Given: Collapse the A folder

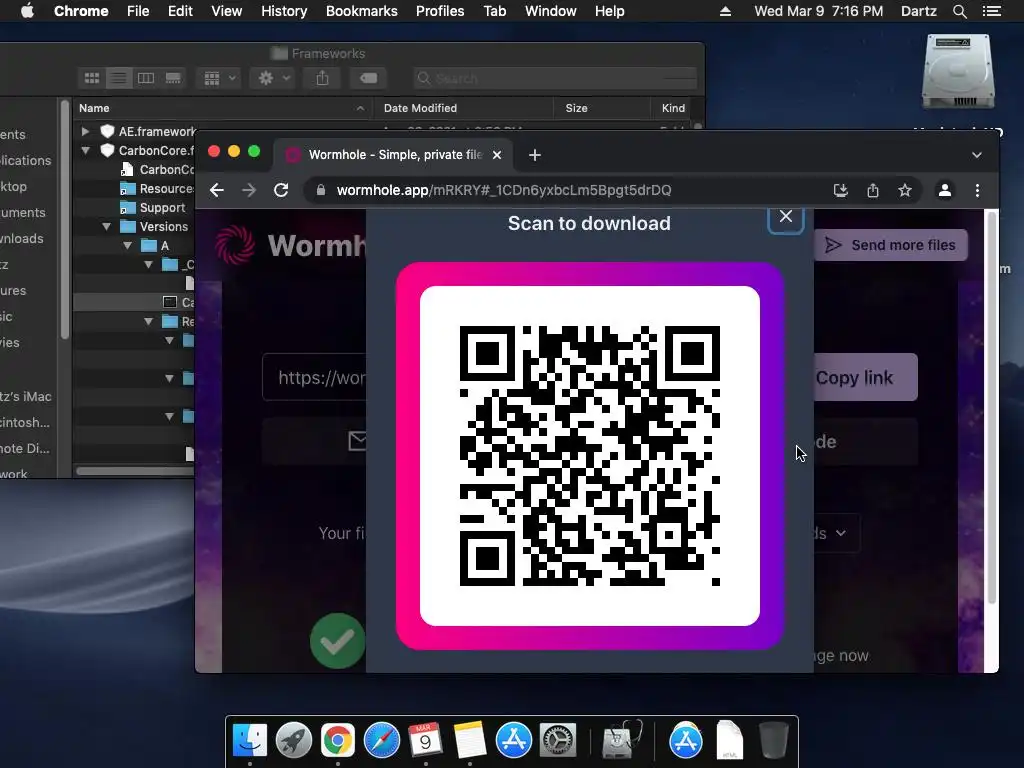Looking at the screenshot, I should tap(127, 246).
